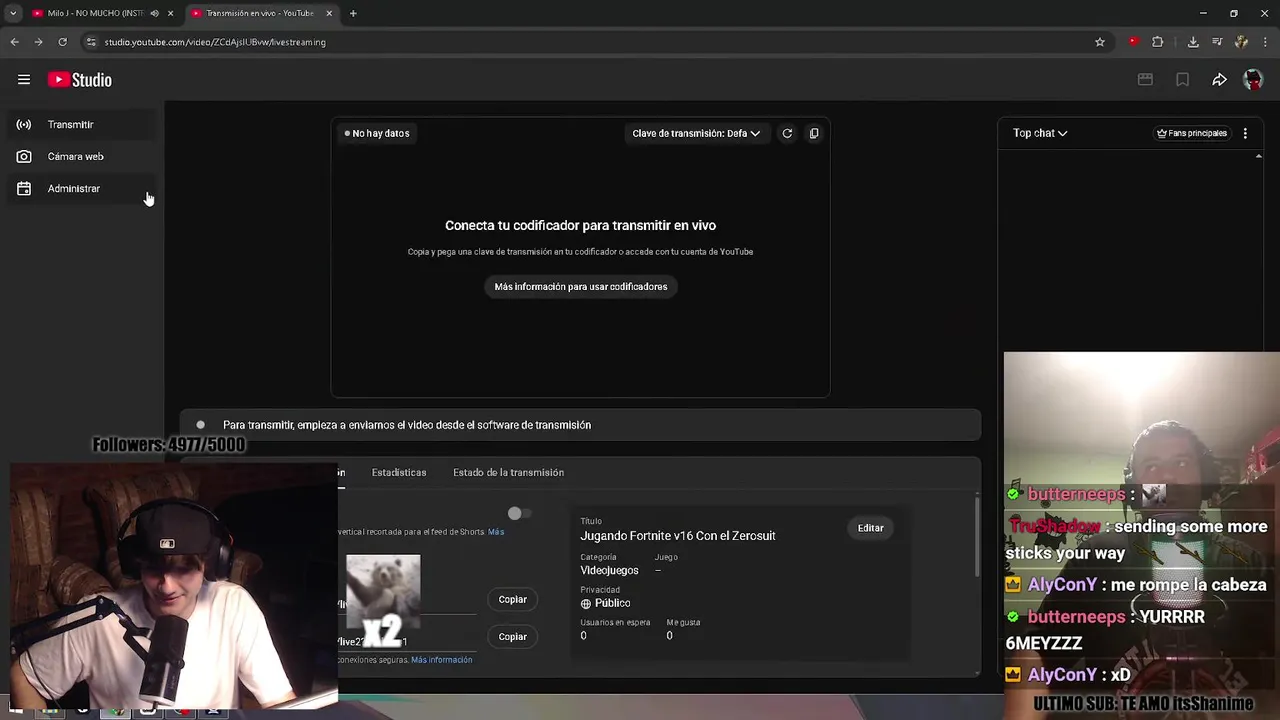Viewport: 1280px width, 720px height.
Task: Open the browser extensions puzzle icon
Action: point(1158,42)
